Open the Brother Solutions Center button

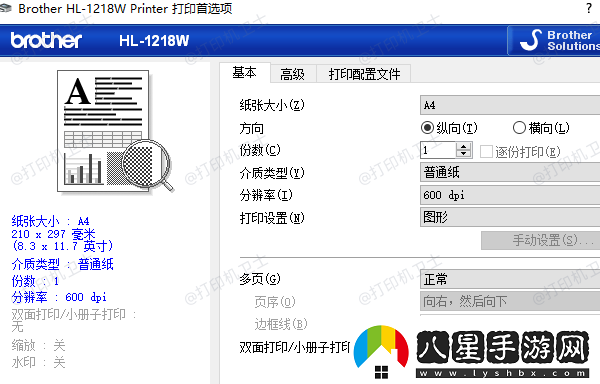coord(554,41)
